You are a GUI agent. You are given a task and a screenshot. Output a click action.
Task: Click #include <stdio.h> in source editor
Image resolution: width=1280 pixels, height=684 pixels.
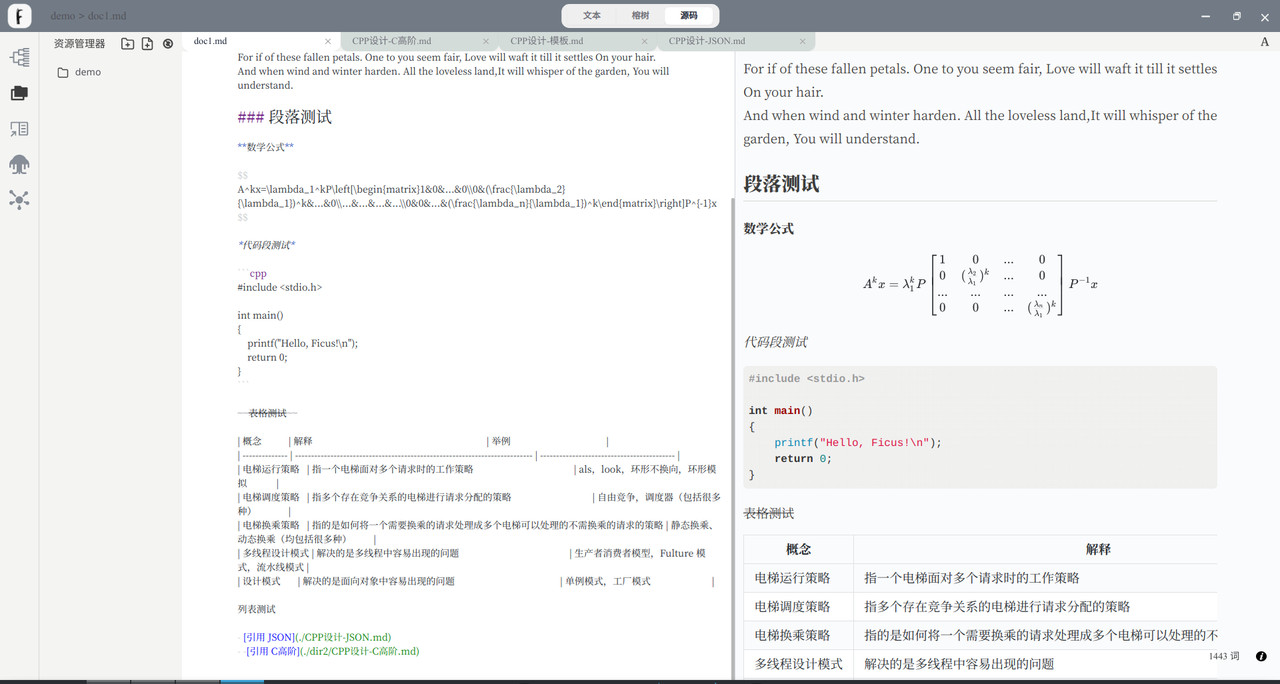pyautogui.click(x=280, y=287)
